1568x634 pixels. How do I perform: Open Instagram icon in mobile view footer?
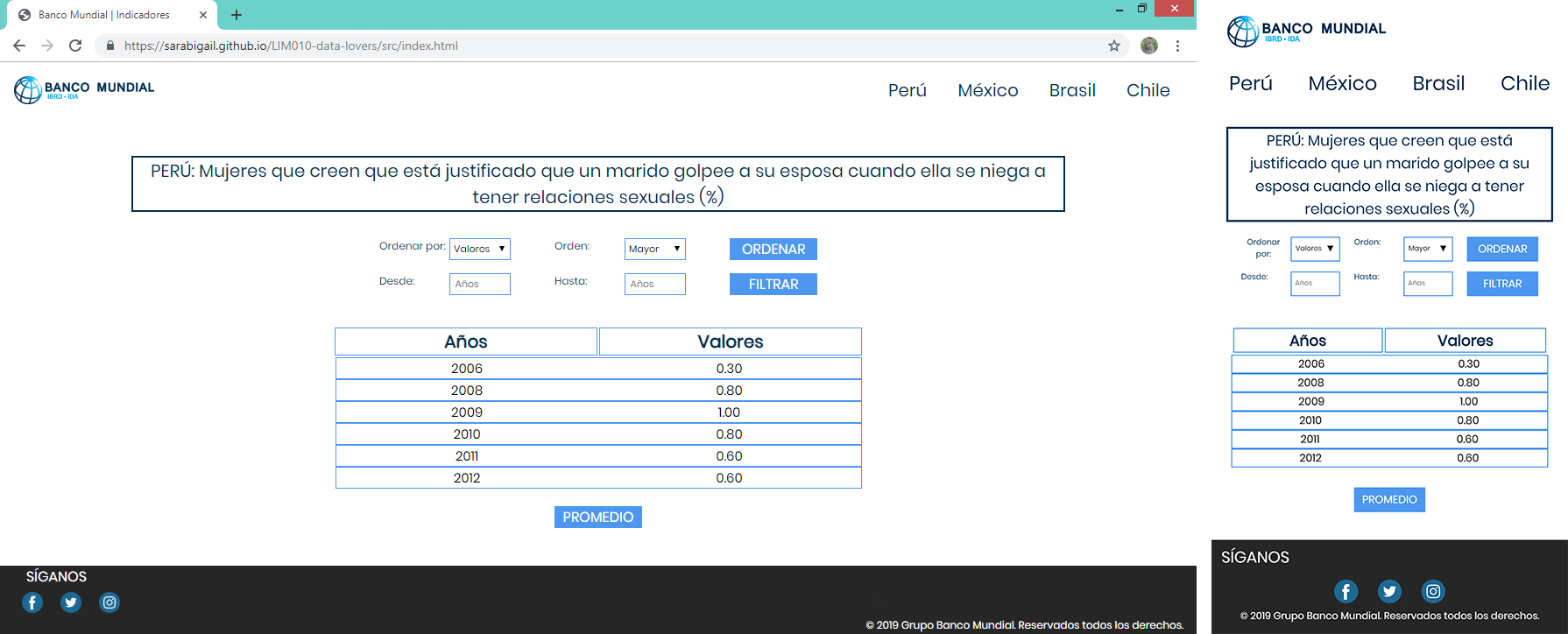1433,591
